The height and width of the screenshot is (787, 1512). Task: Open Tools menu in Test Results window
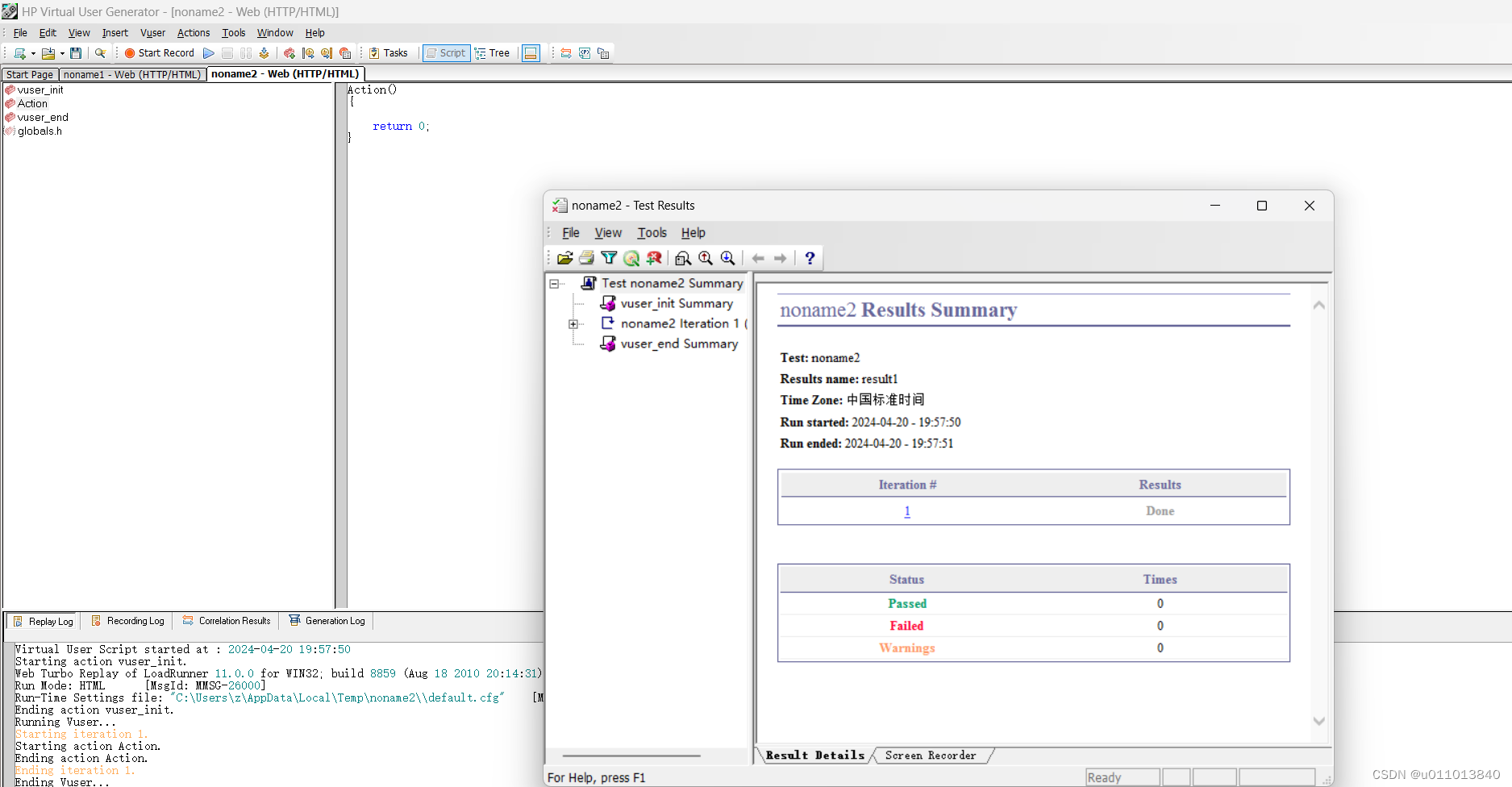(x=652, y=233)
